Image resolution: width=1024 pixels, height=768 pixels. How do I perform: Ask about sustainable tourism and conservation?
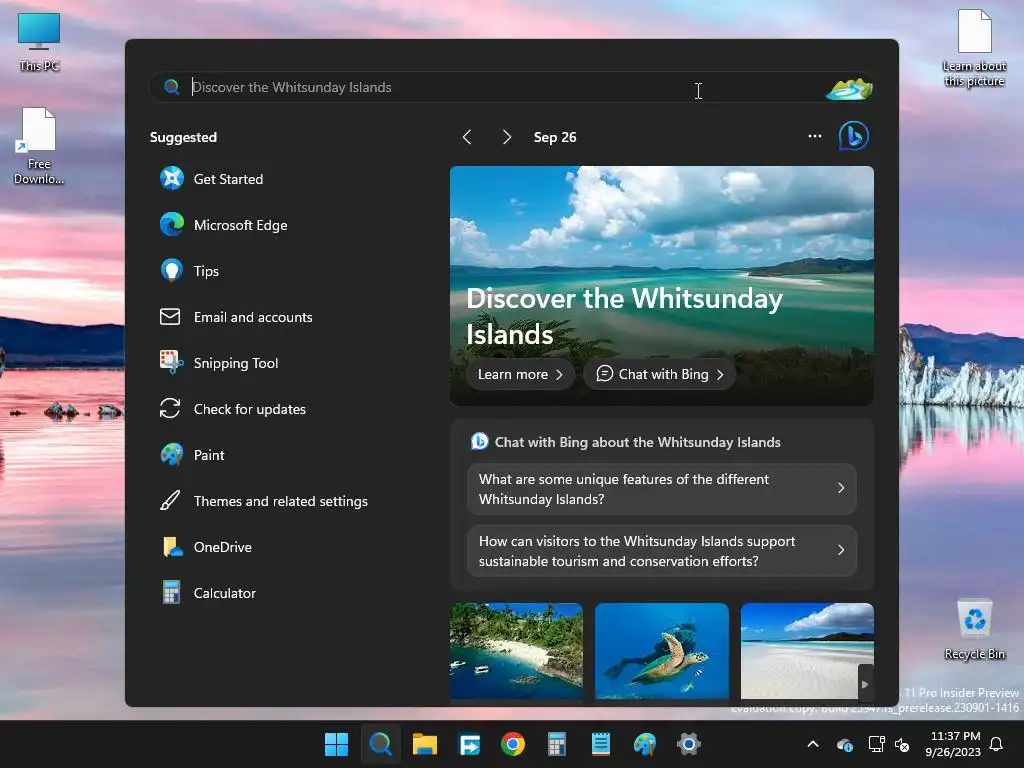(662, 551)
